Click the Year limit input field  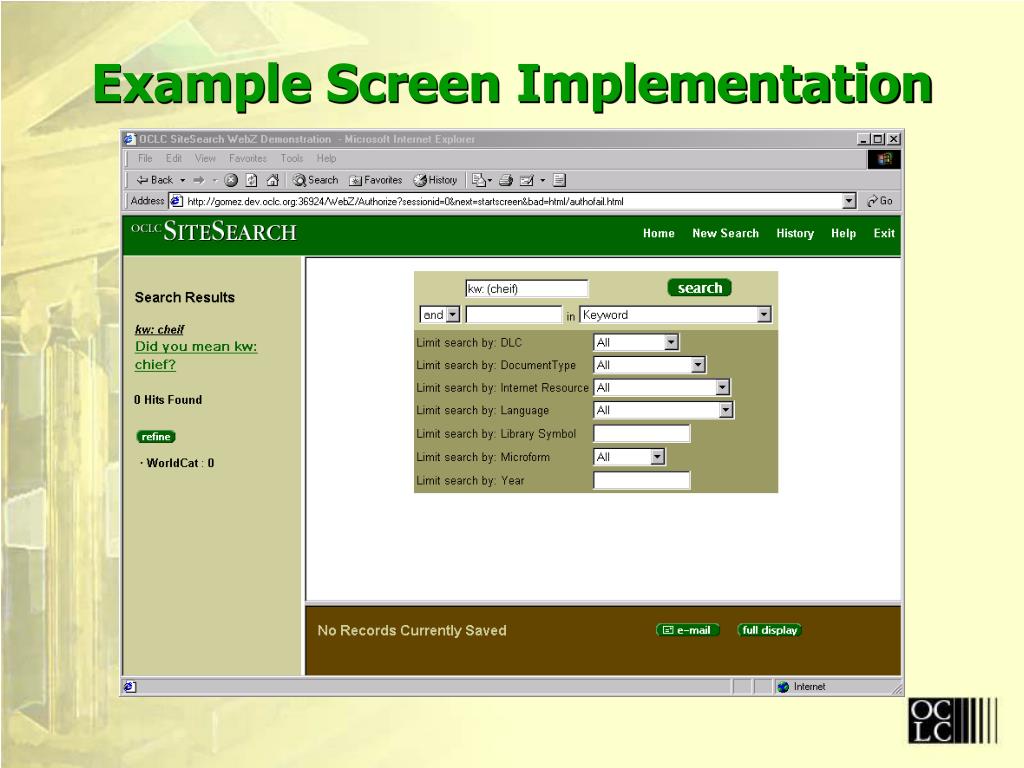pyautogui.click(x=641, y=481)
